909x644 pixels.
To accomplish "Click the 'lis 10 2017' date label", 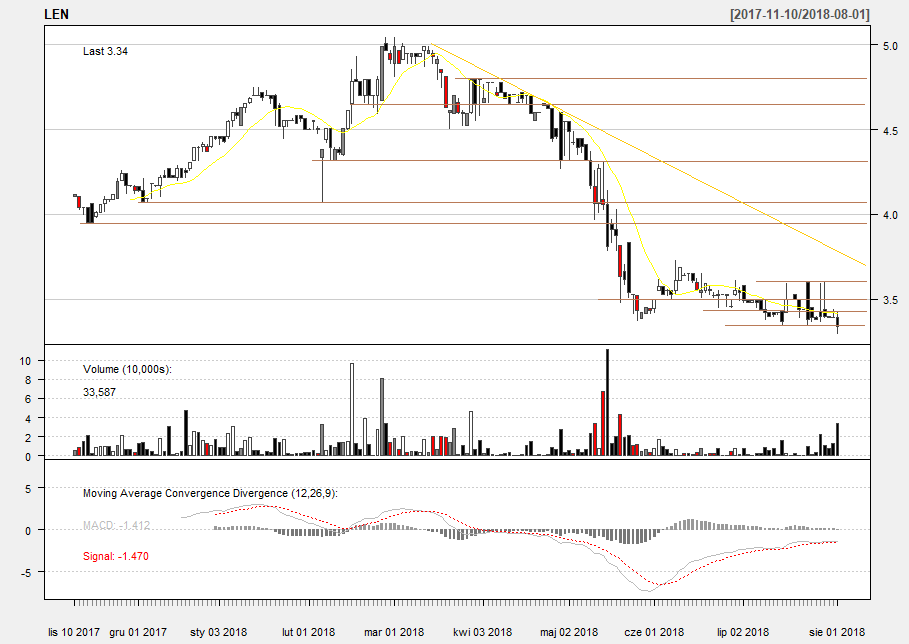I will coord(74,632).
